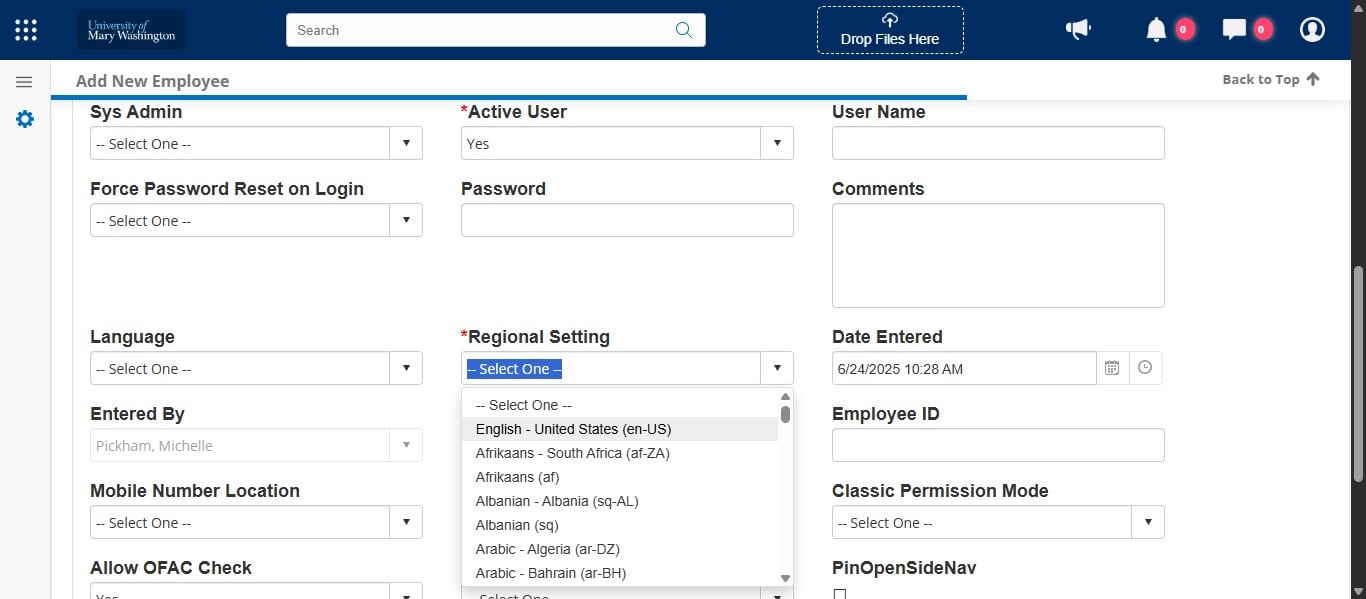Open the user profile icon
Screen dimensions: 1366x599
1312,30
